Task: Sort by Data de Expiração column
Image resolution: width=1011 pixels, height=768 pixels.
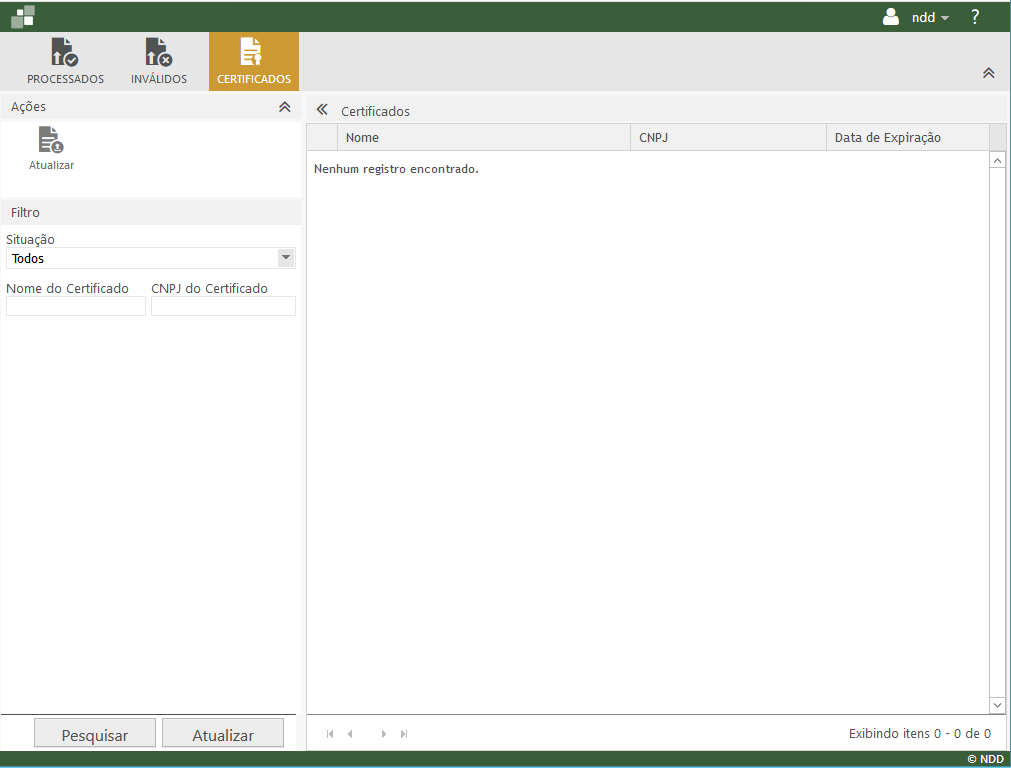Action: coord(906,138)
